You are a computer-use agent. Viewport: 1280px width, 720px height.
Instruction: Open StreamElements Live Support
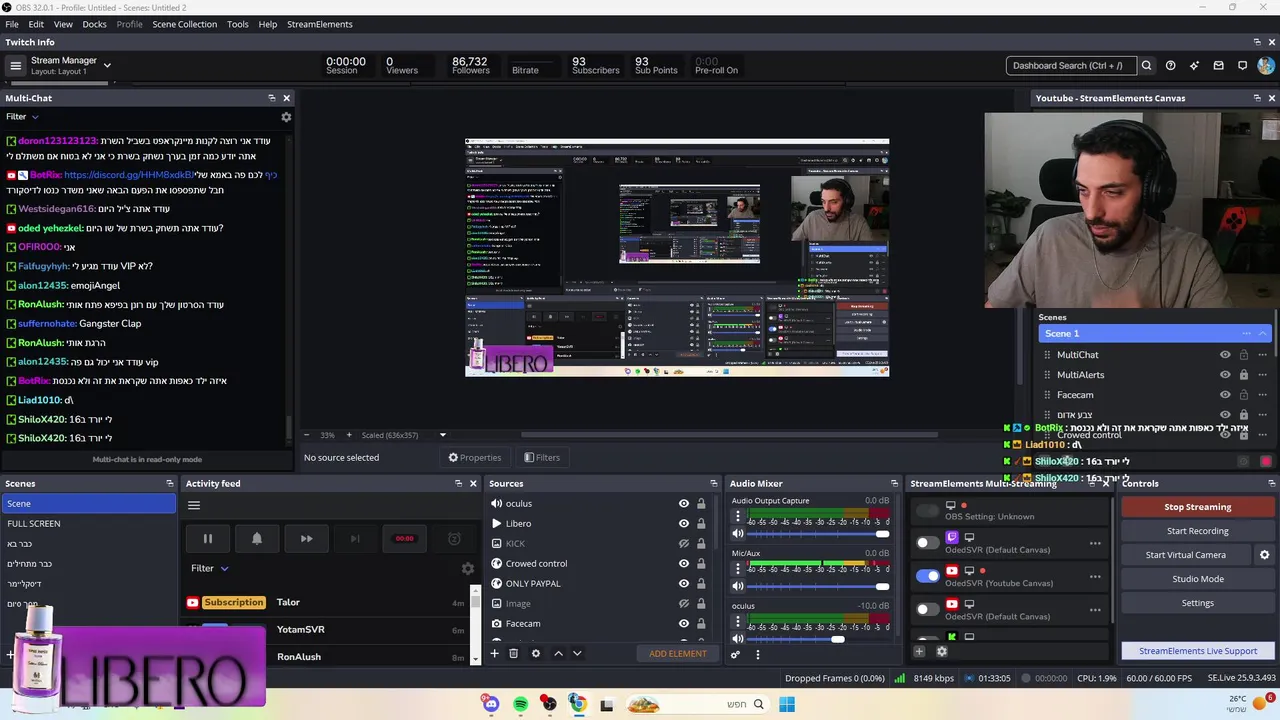coord(1197,651)
